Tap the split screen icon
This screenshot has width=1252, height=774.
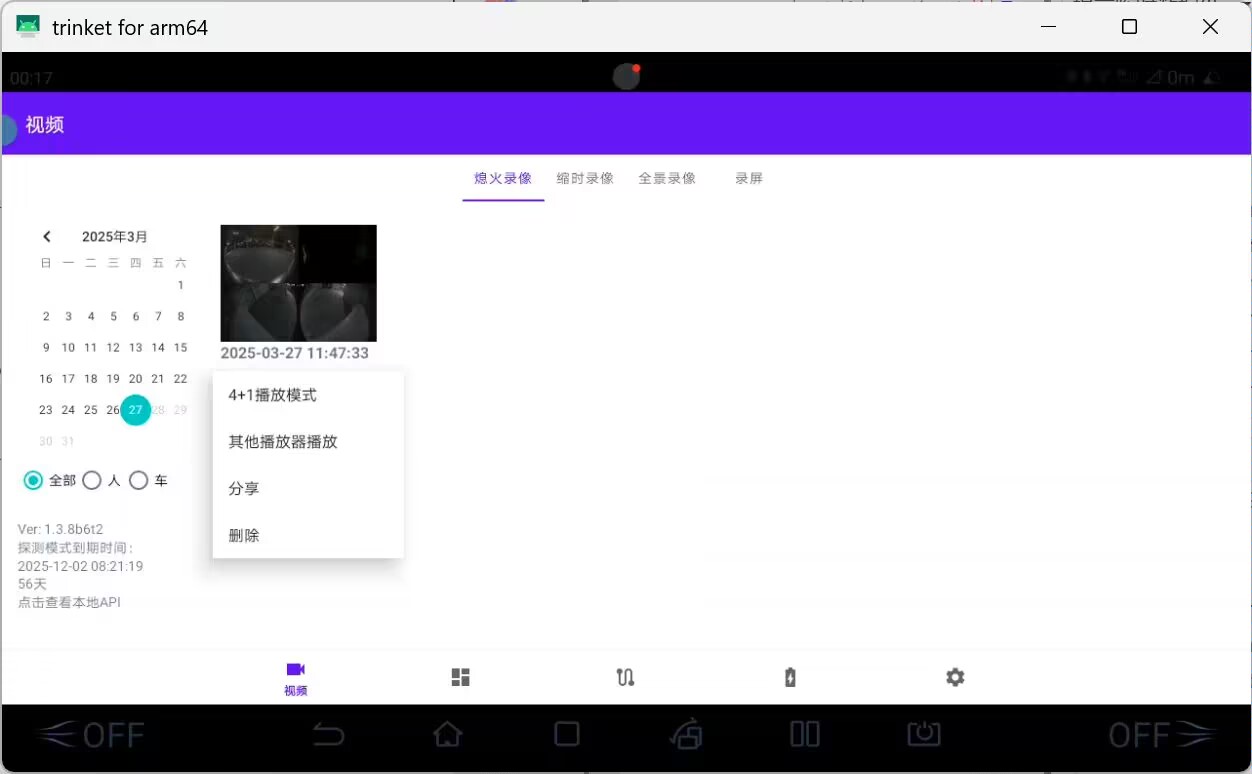[x=805, y=735]
